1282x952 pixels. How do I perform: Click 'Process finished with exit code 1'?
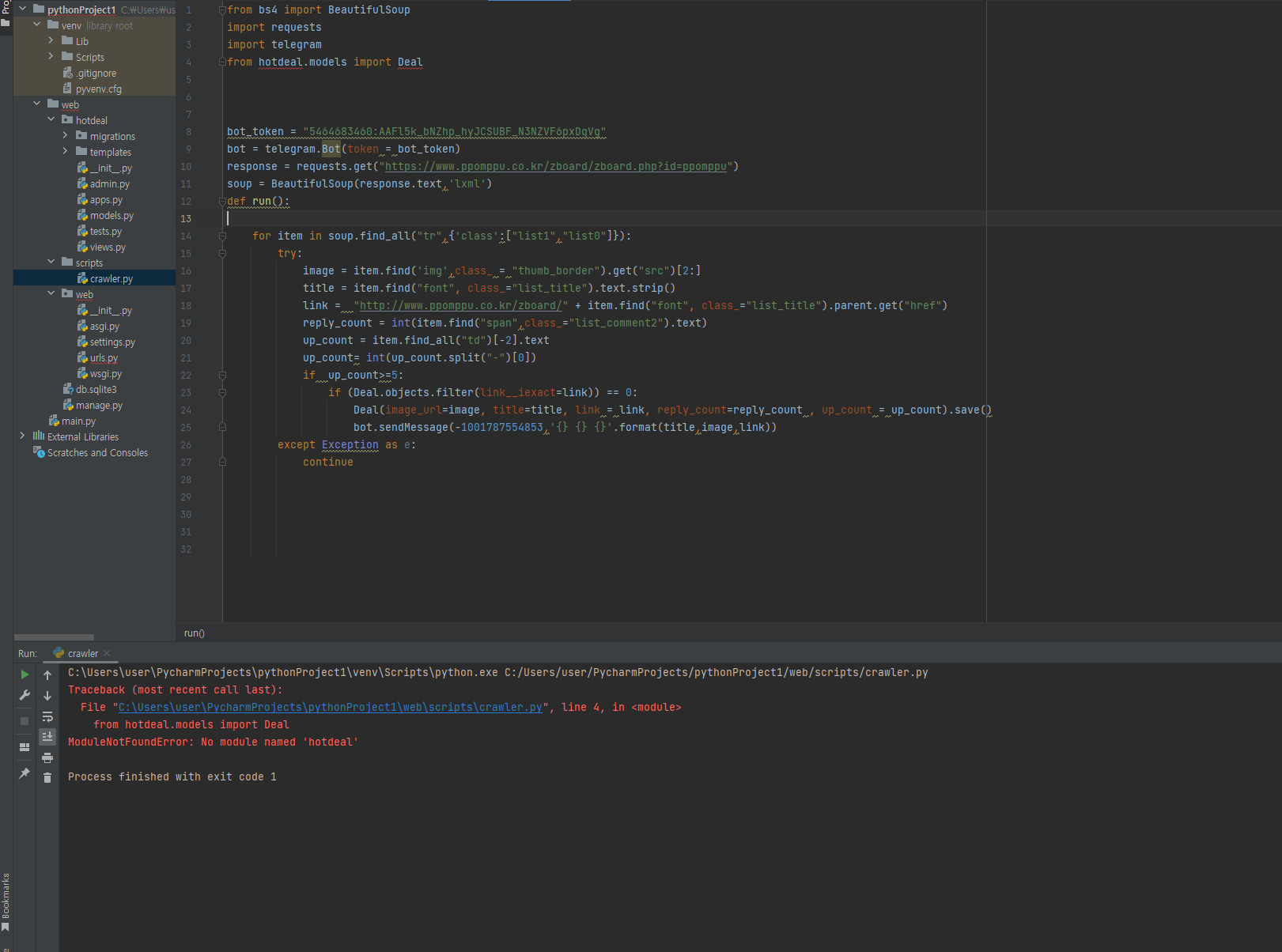172,776
